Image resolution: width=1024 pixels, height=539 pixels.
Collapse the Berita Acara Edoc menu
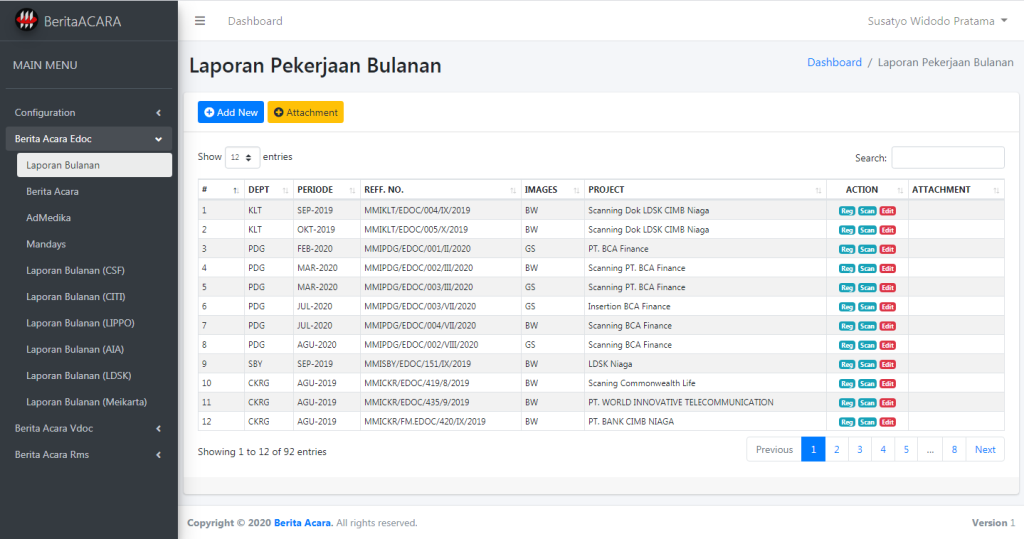pos(88,139)
